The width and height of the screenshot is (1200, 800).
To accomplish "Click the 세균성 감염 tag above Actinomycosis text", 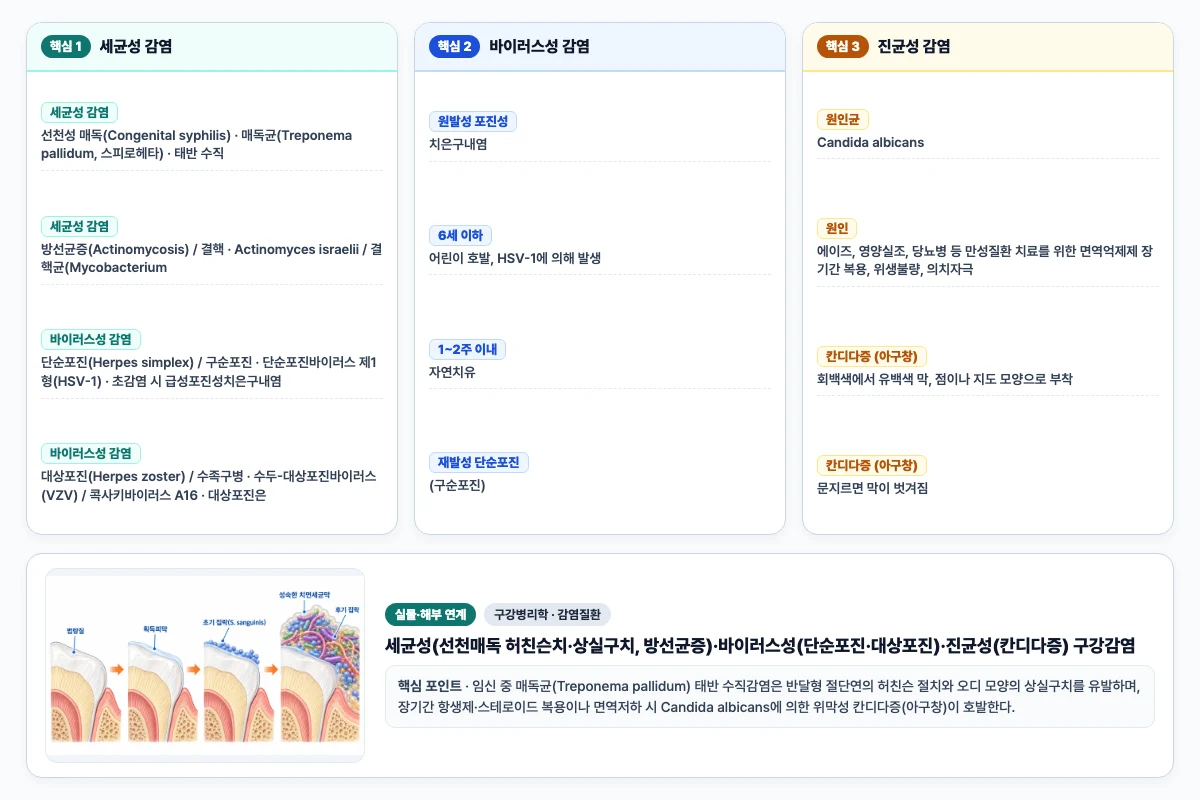I will tap(79, 227).
